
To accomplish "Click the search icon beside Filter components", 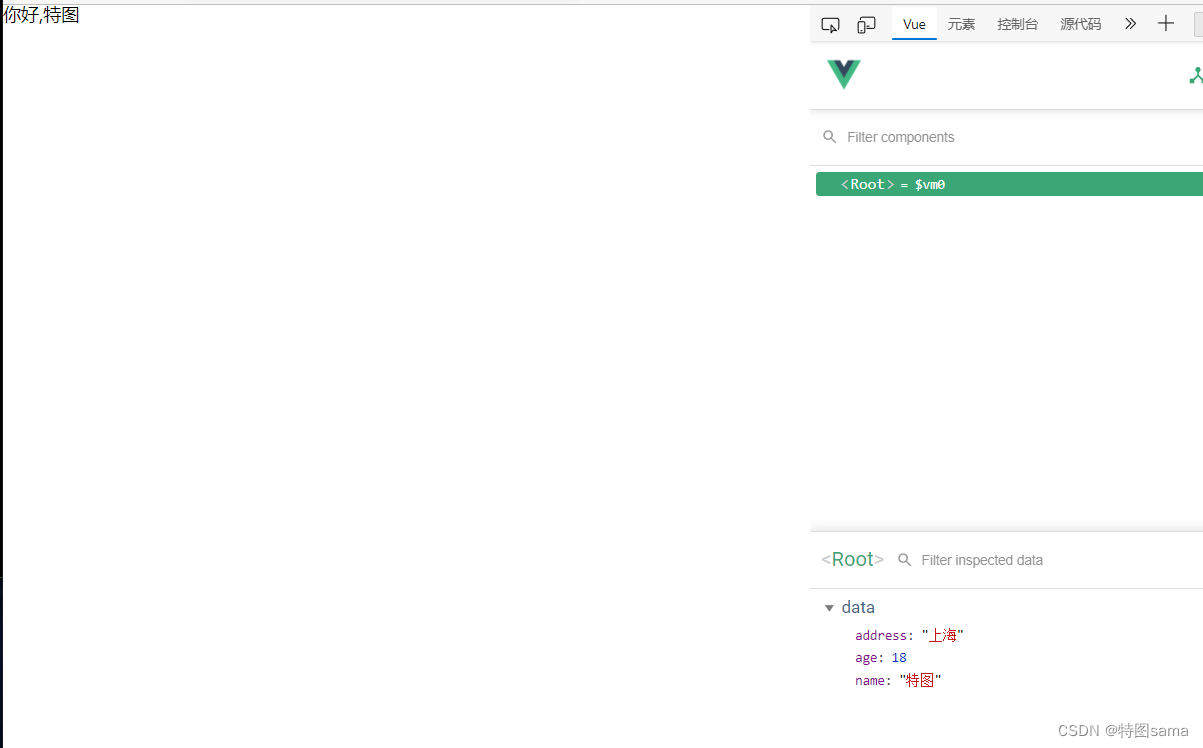I will (x=829, y=137).
